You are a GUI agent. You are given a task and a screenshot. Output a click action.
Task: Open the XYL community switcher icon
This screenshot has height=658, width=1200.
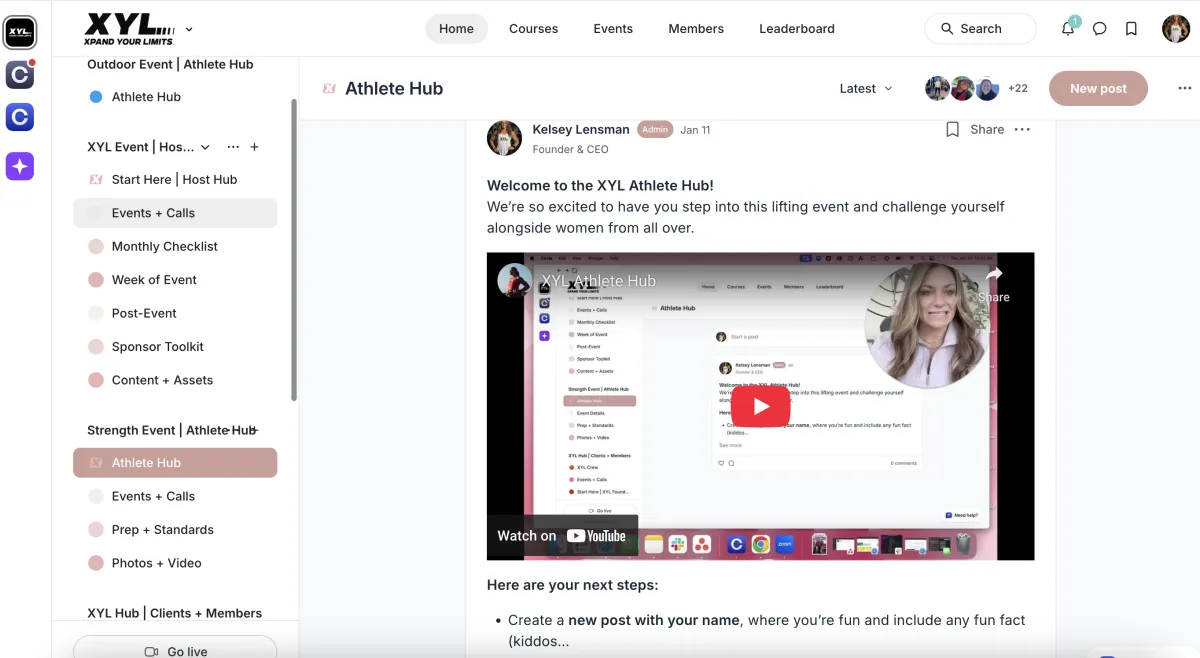[x=20, y=32]
